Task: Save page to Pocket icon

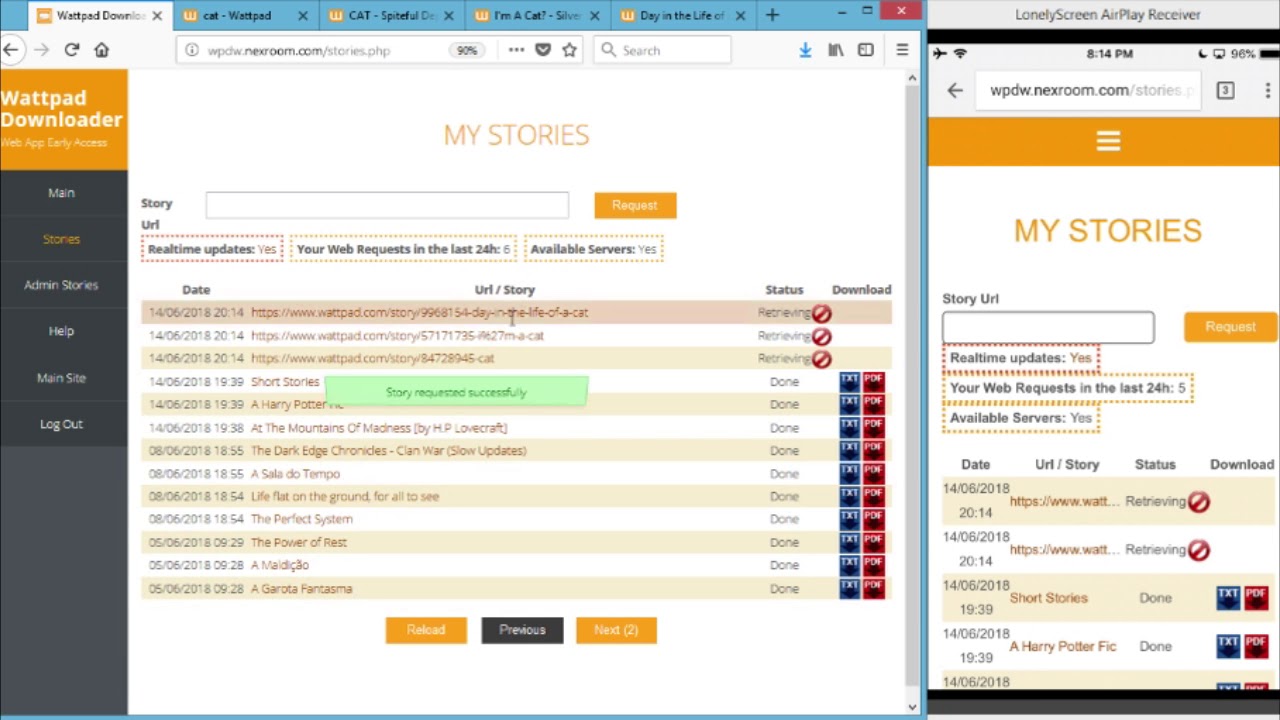Action: pyautogui.click(x=543, y=50)
